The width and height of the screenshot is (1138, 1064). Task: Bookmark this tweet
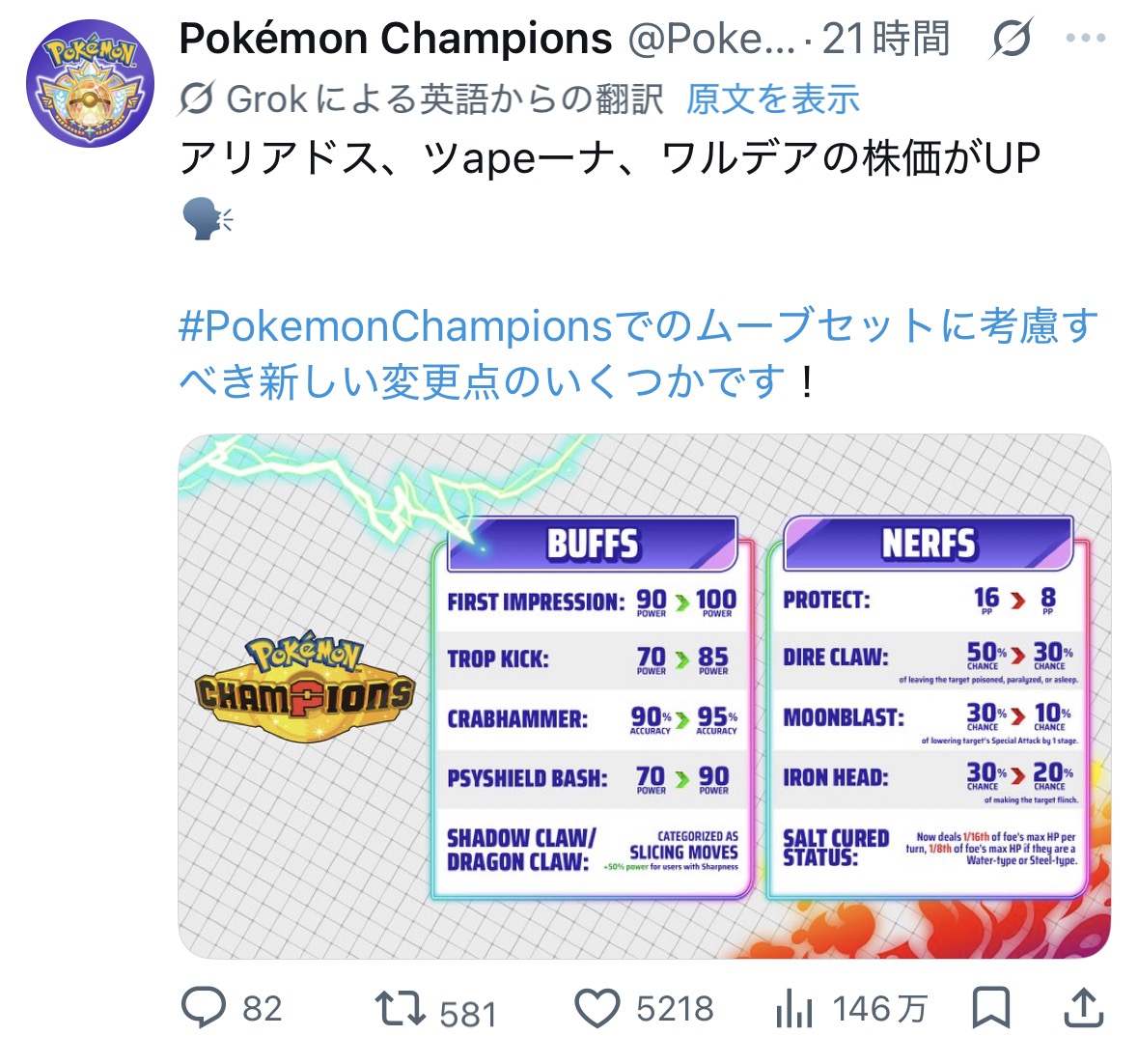pyautogui.click(x=990, y=1008)
